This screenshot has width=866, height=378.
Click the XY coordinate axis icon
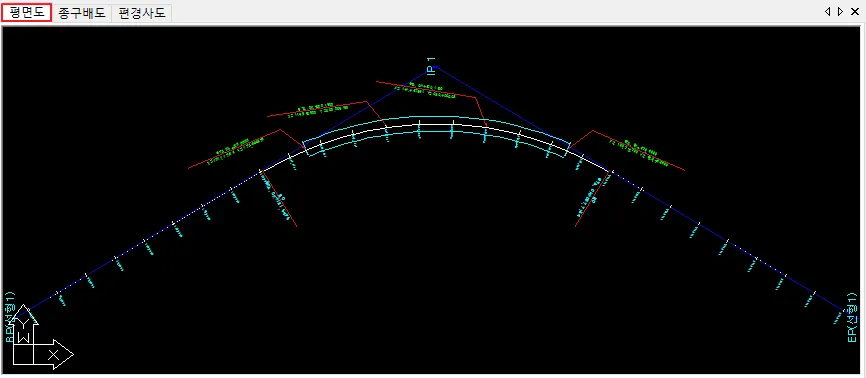(42, 336)
